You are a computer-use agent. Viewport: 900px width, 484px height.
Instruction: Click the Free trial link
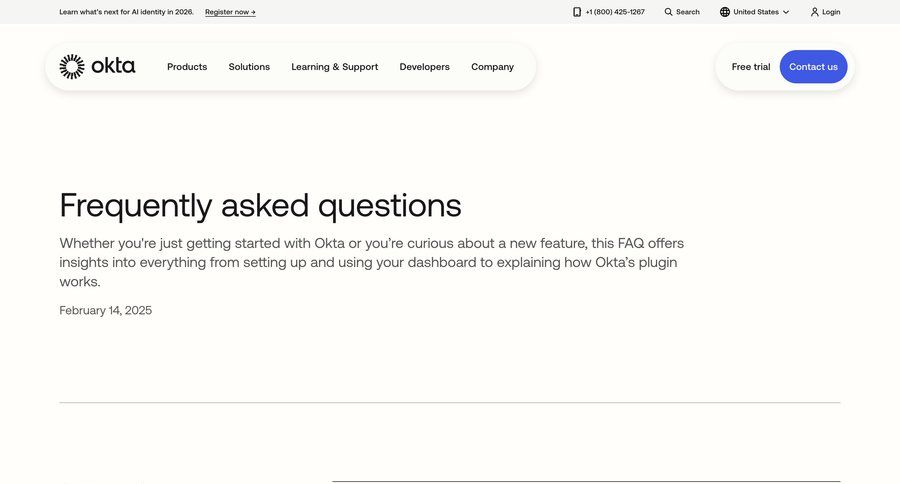[x=751, y=67]
